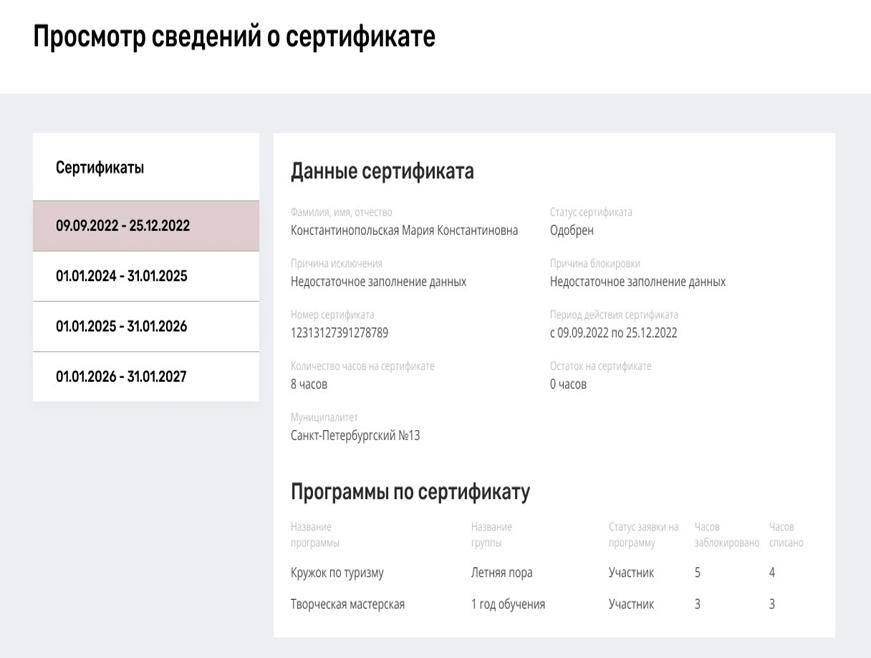Image resolution: width=871 pixels, height=658 pixels.
Task: Choose certificate 01.01.2026 - 31.01.2027
Action: 146,376
